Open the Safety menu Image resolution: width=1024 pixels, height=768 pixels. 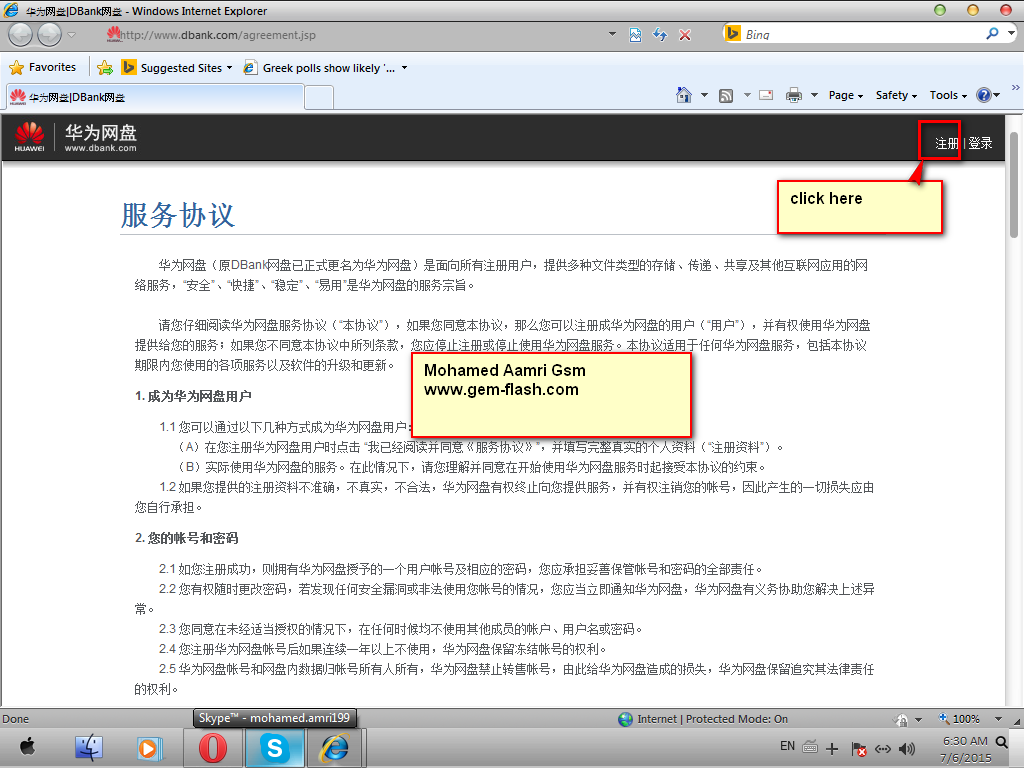pyautogui.click(x=896, y=95)
